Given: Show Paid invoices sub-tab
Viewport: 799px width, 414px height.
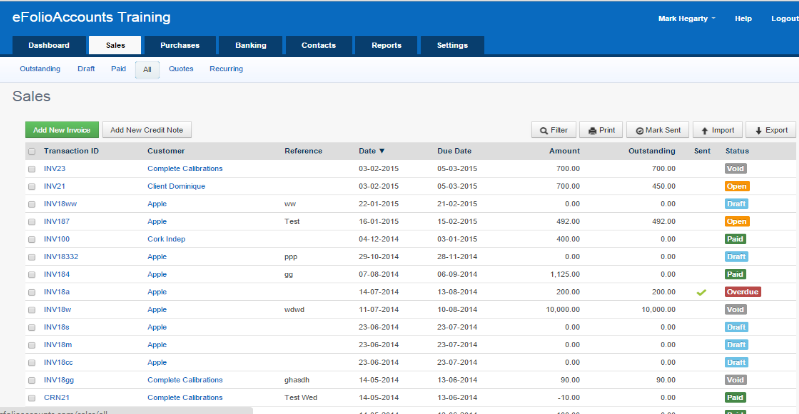Looking at the screenshot, I should coord(118,69).
